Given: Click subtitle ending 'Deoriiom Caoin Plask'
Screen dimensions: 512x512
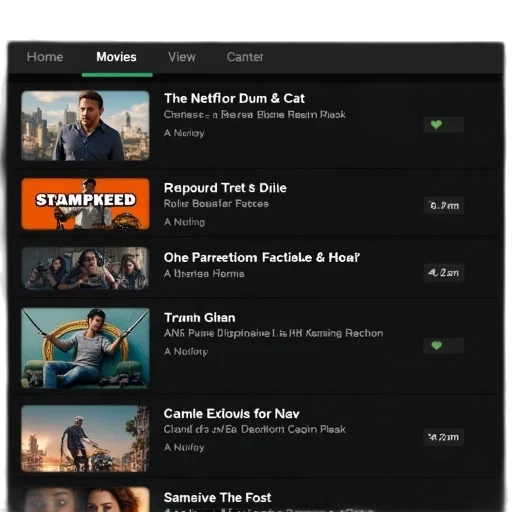Looking at the screenshot, I should point(255,429).
